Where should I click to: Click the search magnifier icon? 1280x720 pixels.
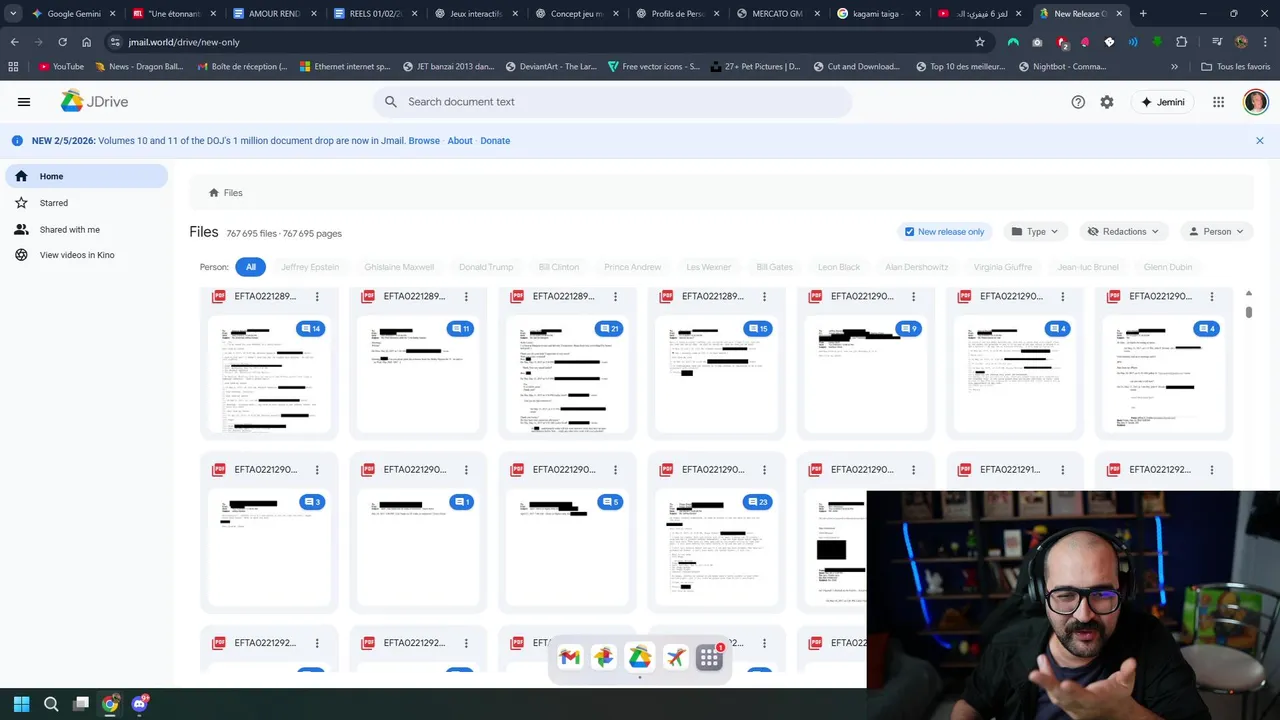coord(391,102)
